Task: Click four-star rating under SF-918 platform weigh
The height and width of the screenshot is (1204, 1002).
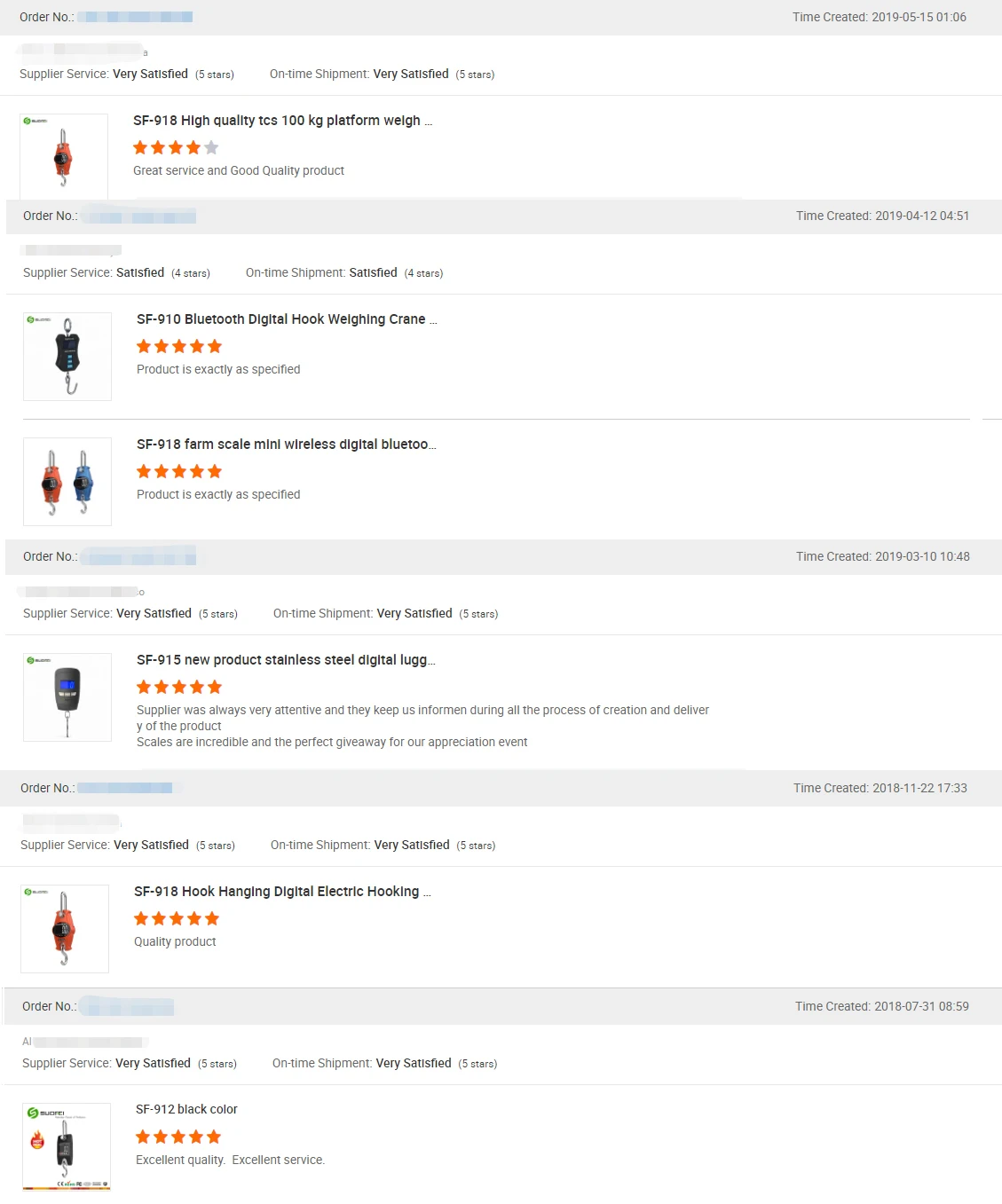Action: (176, 147)
